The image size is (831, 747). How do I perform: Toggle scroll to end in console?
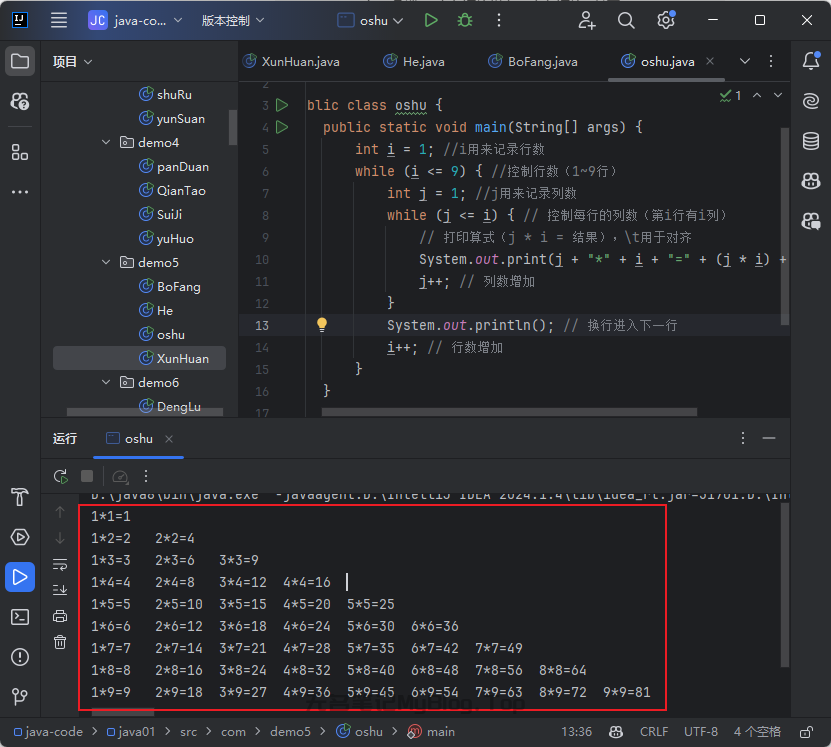60,590
